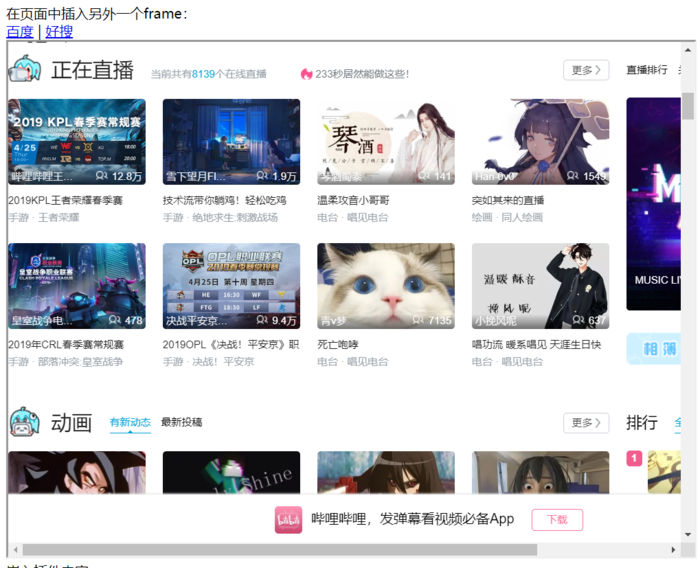Click the 8139 online streams count

[x=204, y=74]
